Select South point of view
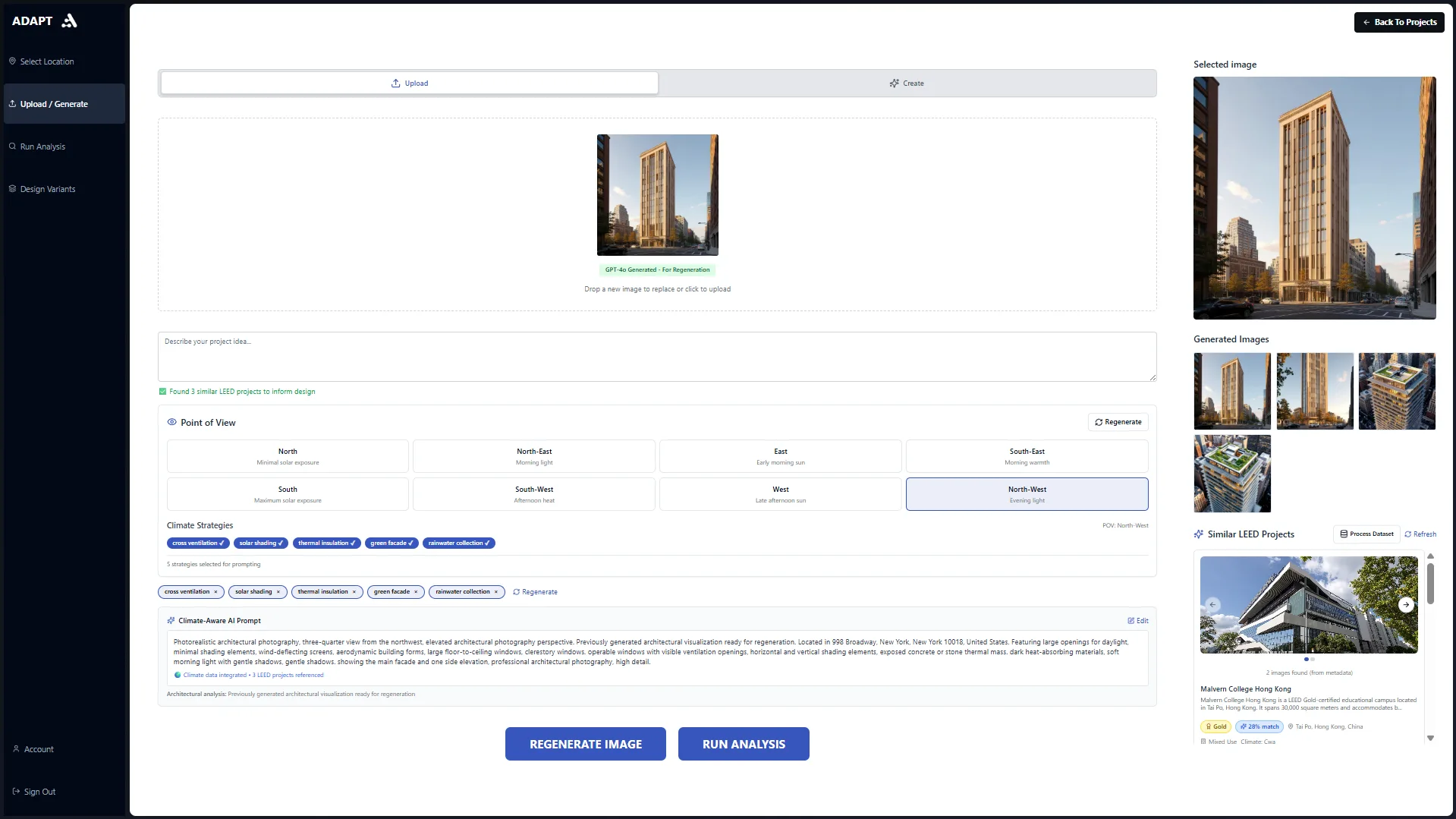Viewport: 1456px width, 819px height. tap(288, 494)
